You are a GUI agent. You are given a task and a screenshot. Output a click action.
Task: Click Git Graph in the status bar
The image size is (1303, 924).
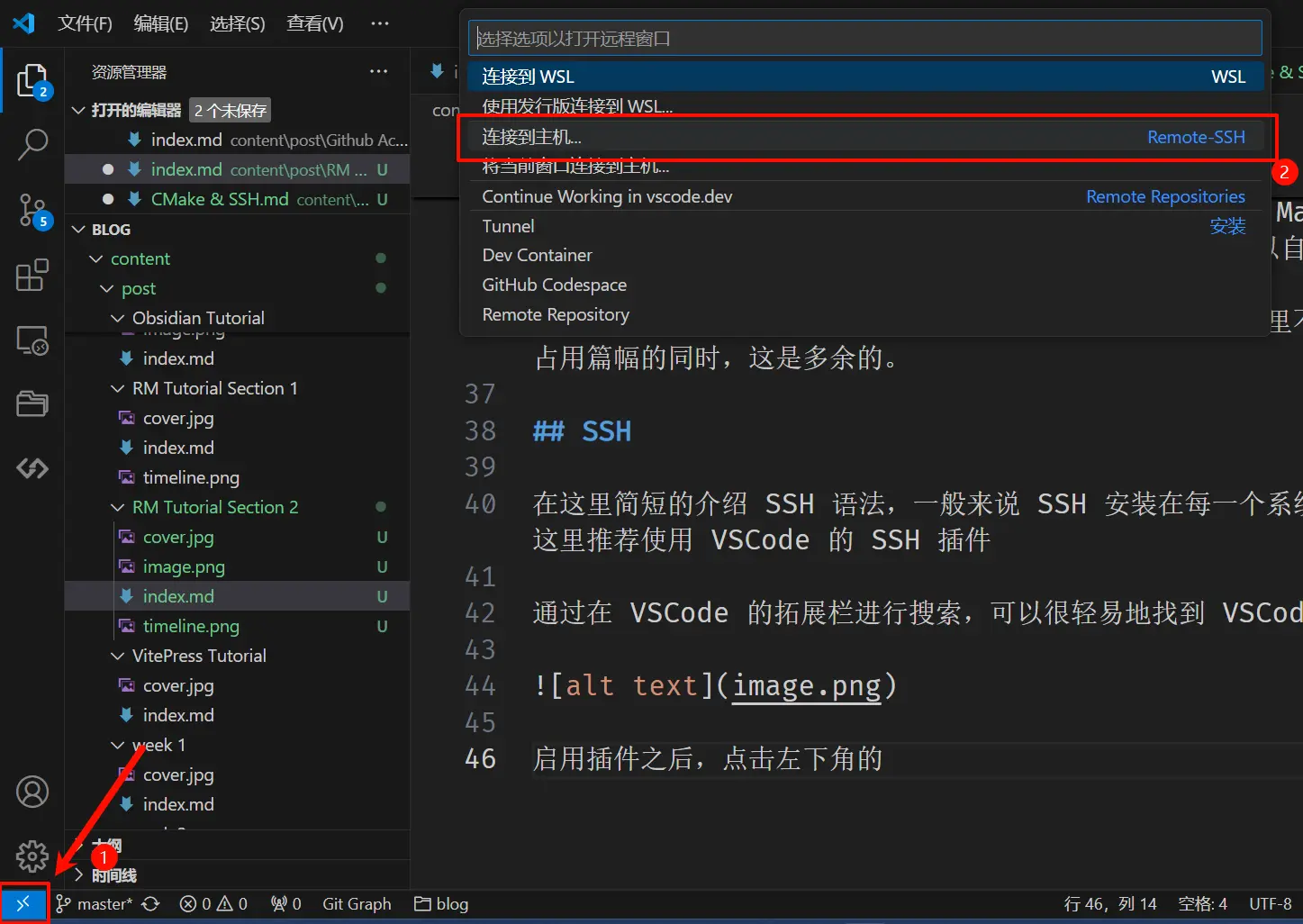(357, 903)
